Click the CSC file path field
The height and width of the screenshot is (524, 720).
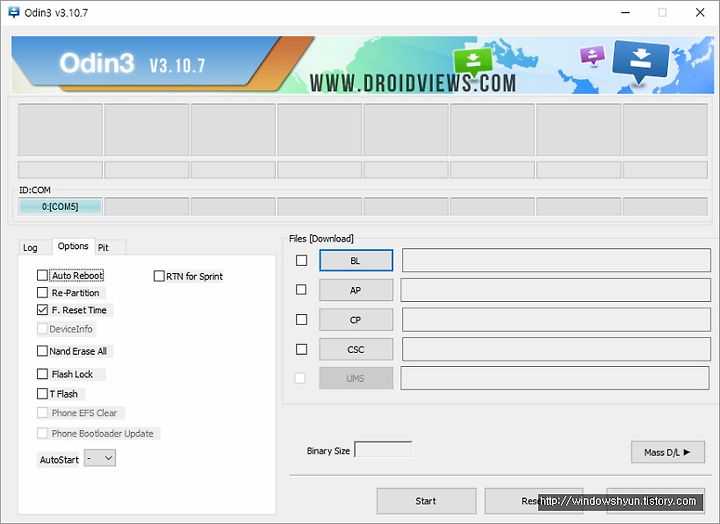(557, 349)
